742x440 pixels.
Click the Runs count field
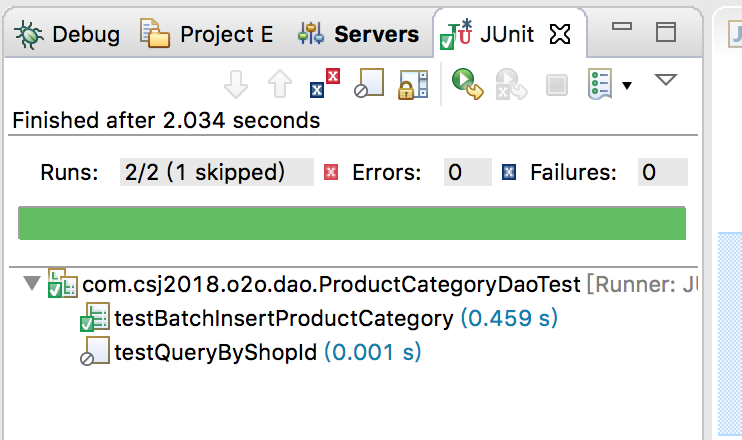tap(216, 172)
